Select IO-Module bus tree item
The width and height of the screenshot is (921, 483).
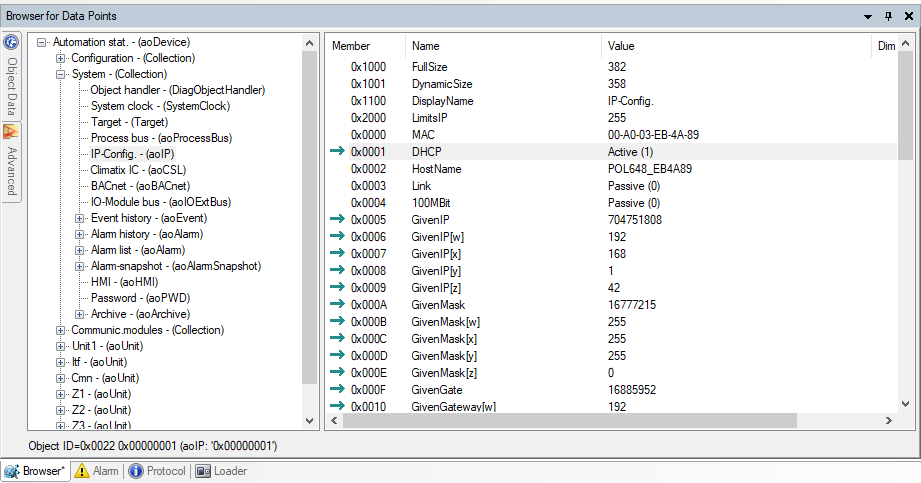(x=161, y=202)
